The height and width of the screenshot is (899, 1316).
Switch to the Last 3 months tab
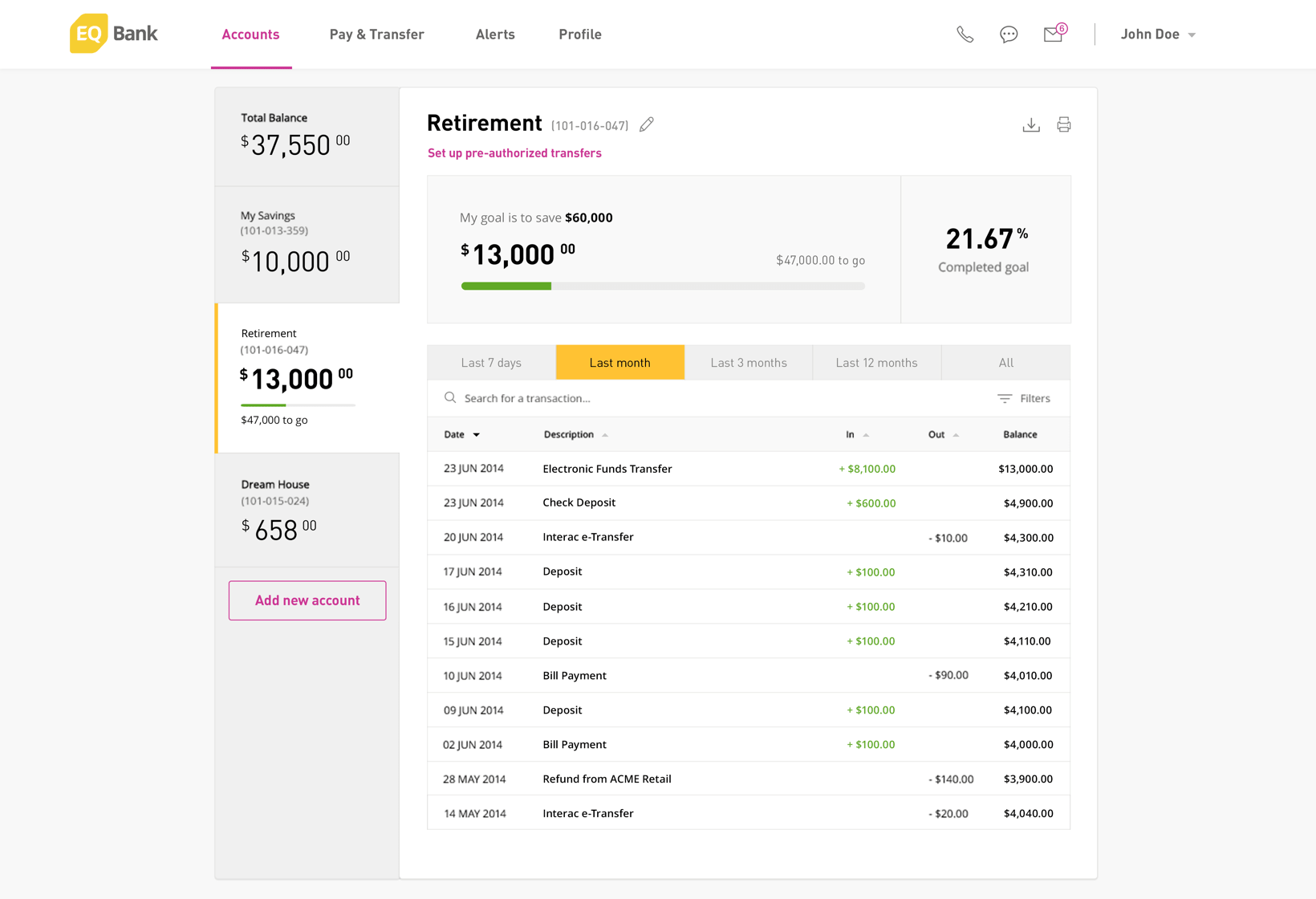point(749,363)
